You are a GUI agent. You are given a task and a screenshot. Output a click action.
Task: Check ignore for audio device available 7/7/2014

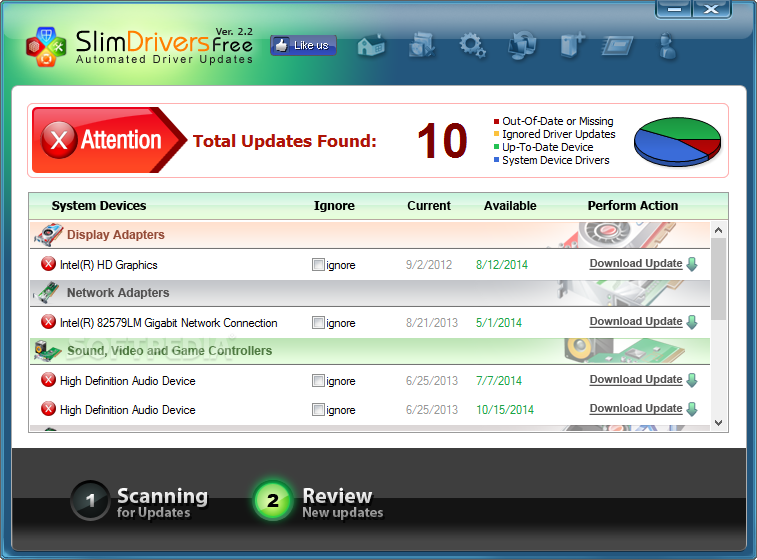(318, 380)
